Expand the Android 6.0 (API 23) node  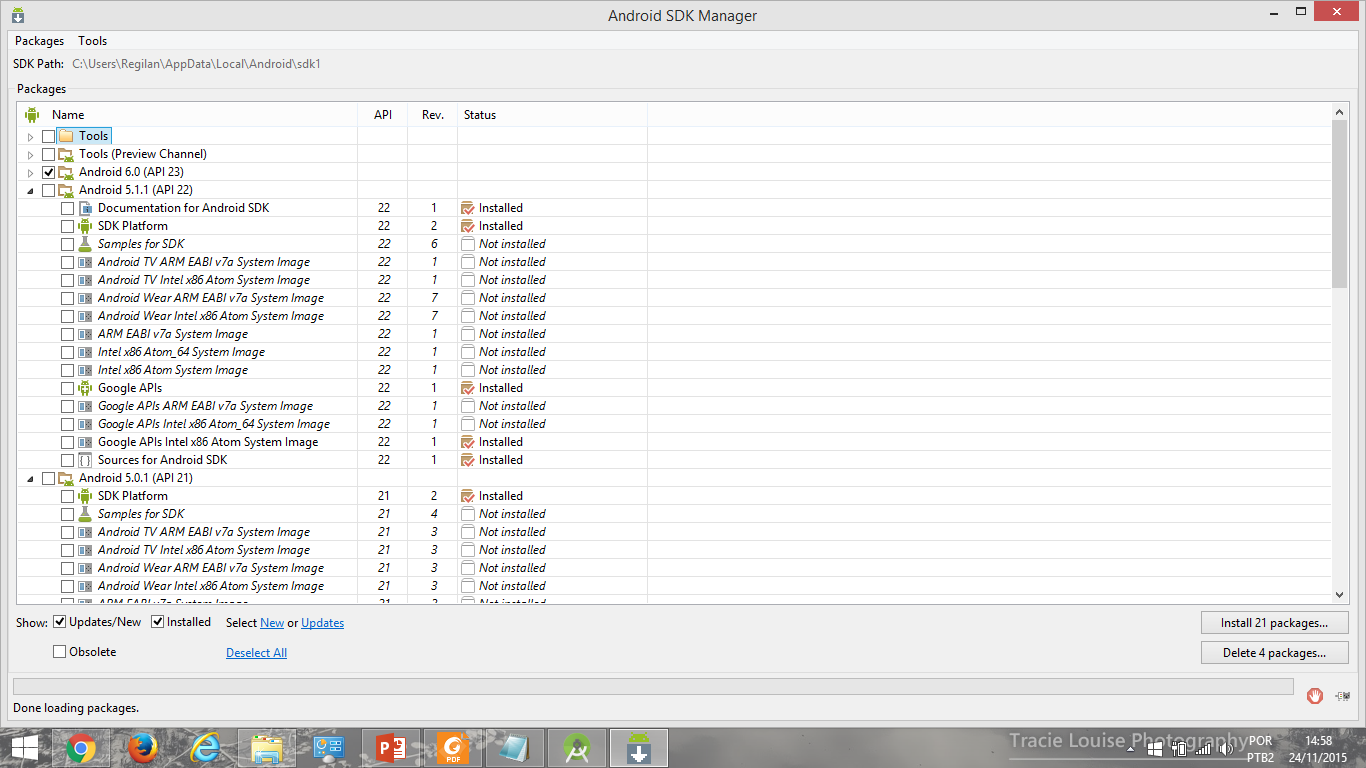30,172
